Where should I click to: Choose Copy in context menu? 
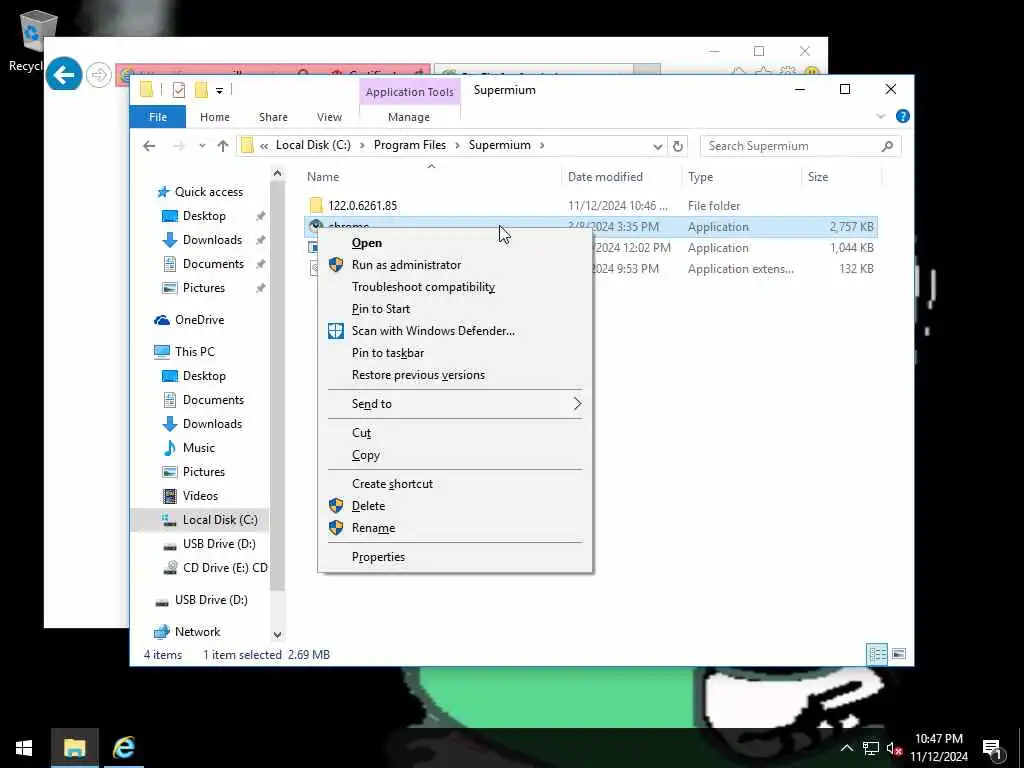click(455, 455)
